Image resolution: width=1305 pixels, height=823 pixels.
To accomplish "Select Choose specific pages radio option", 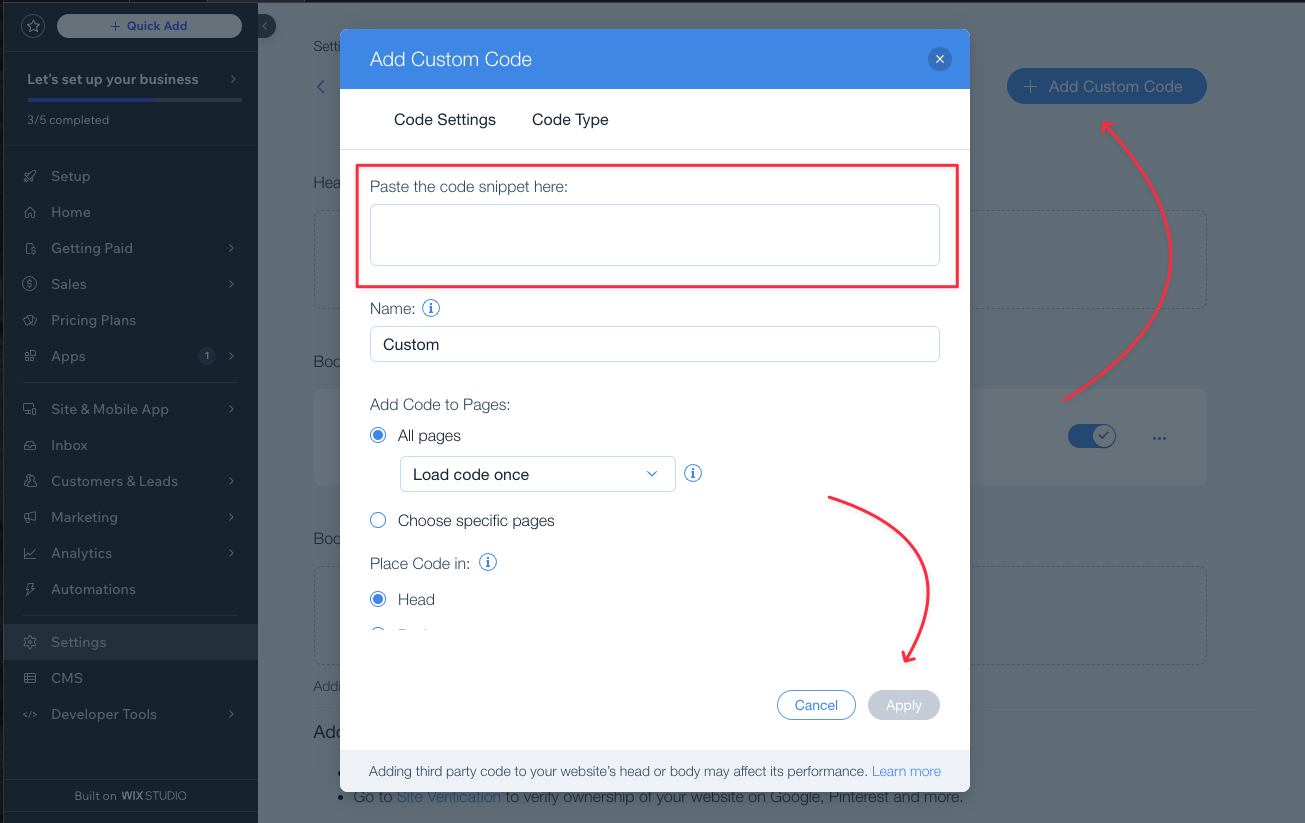I will point(378,520).
